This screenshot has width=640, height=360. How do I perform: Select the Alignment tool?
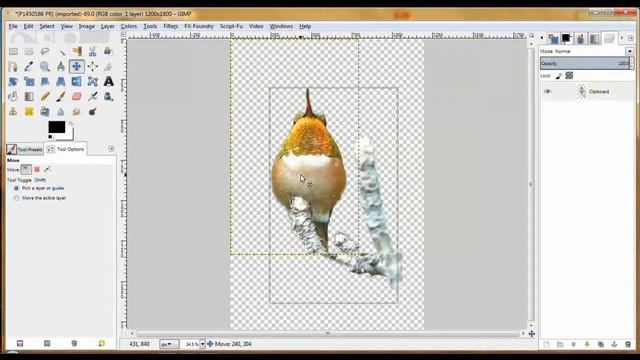93,67
